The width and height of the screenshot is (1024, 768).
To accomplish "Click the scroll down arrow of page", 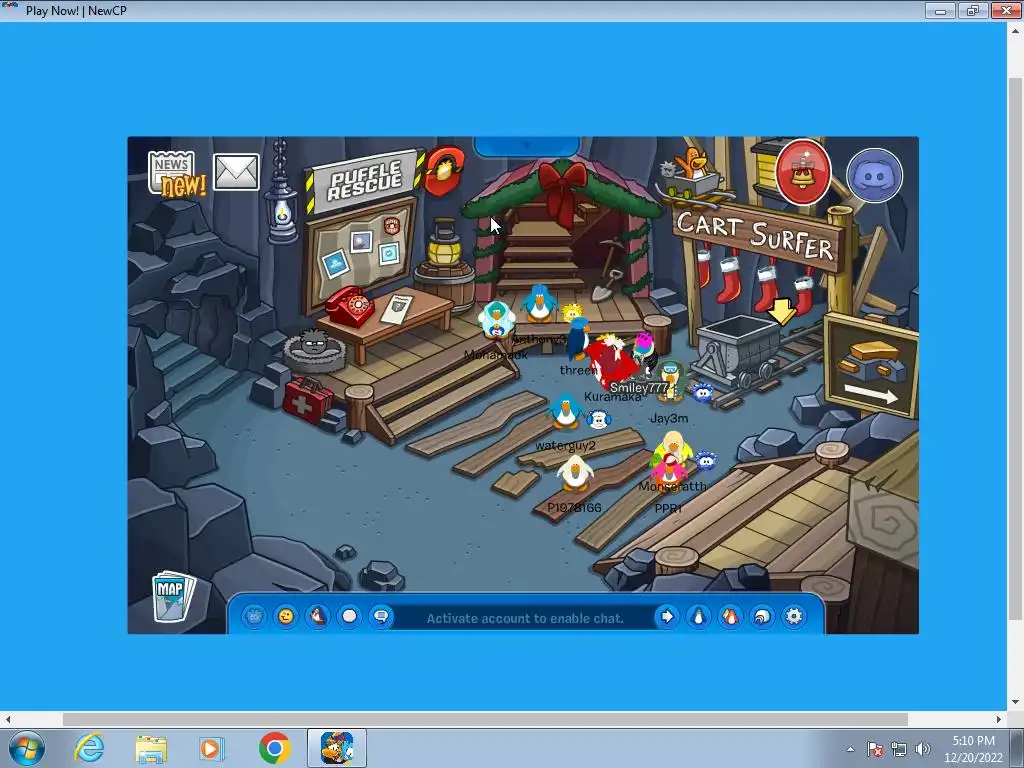I will pos(1014,703).
